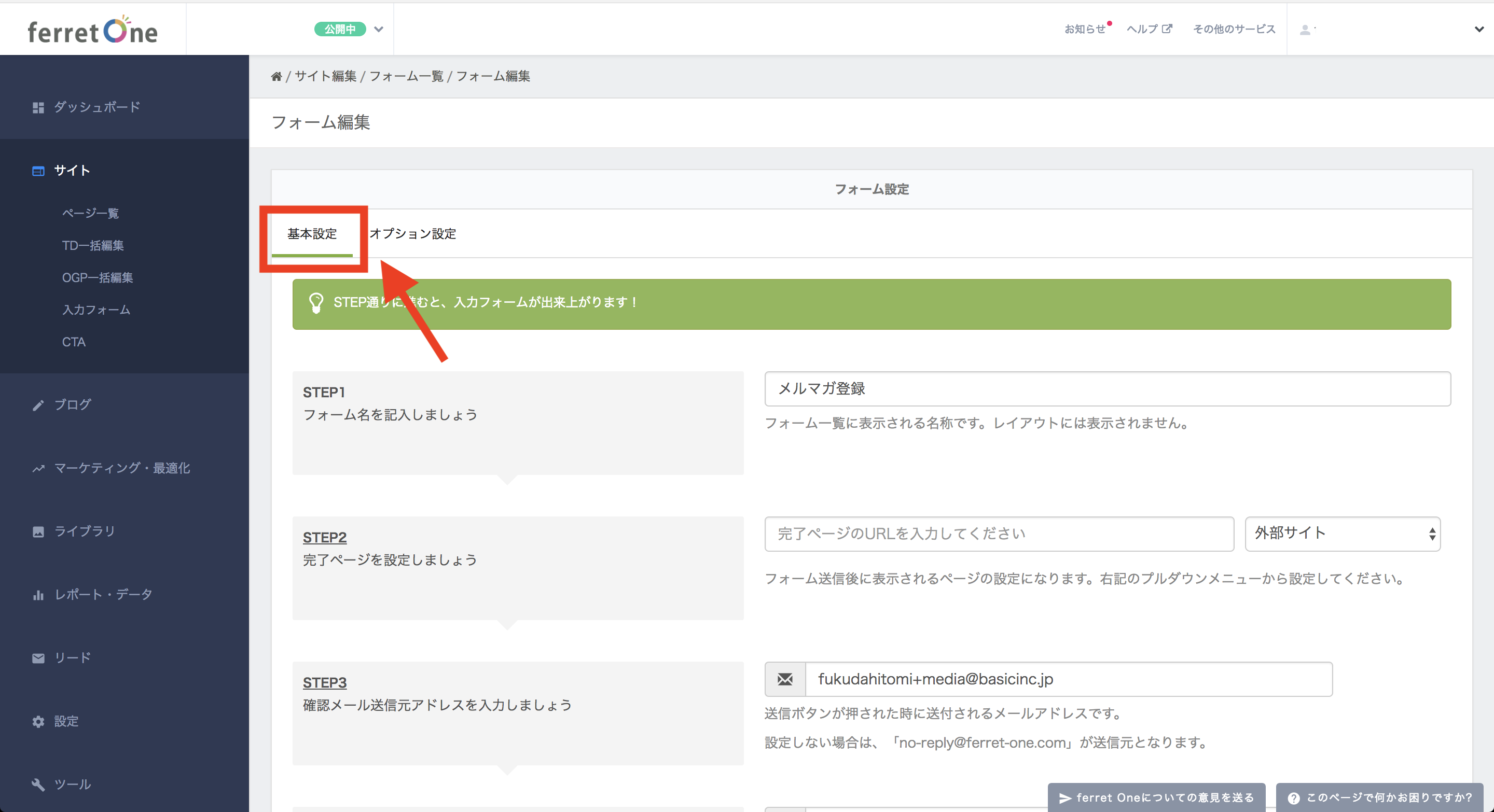The image size is (1494, 812).
Task: Click the sender email address field
Action: coord(1069,679)
